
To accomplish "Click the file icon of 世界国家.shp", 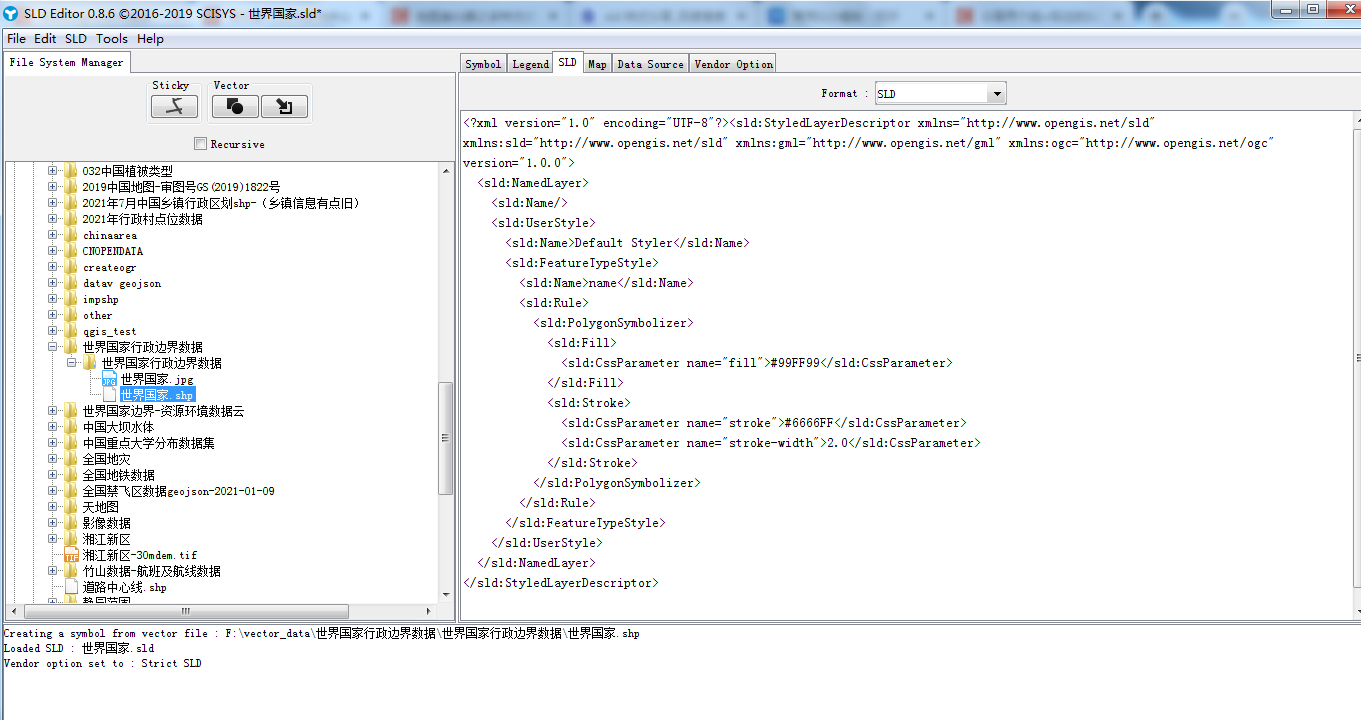I will pos(109,395).
